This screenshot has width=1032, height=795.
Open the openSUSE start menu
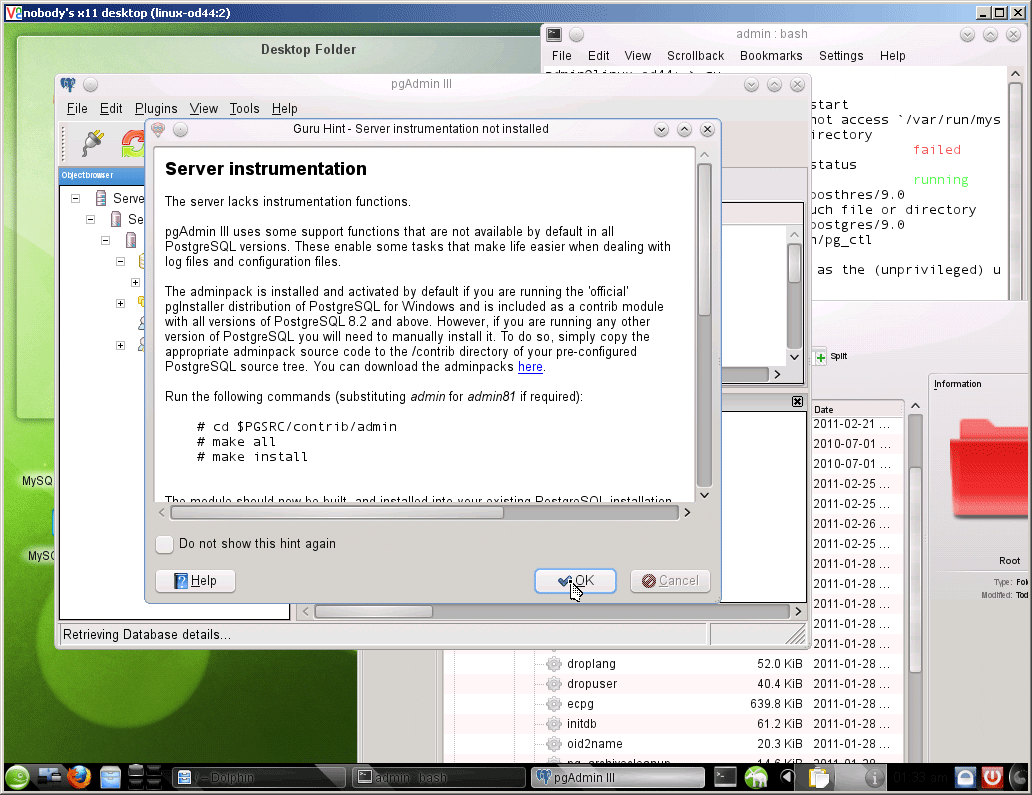(x=18, y=778)
